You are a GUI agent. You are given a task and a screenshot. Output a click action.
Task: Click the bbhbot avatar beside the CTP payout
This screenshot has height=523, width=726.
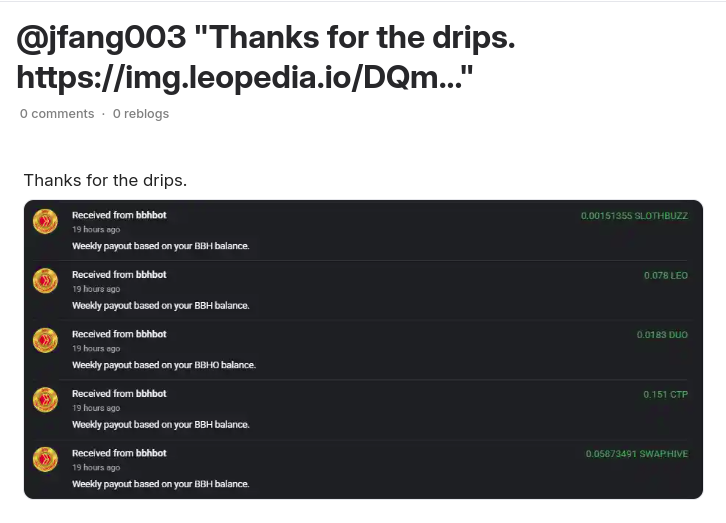(x=45, y=399)
